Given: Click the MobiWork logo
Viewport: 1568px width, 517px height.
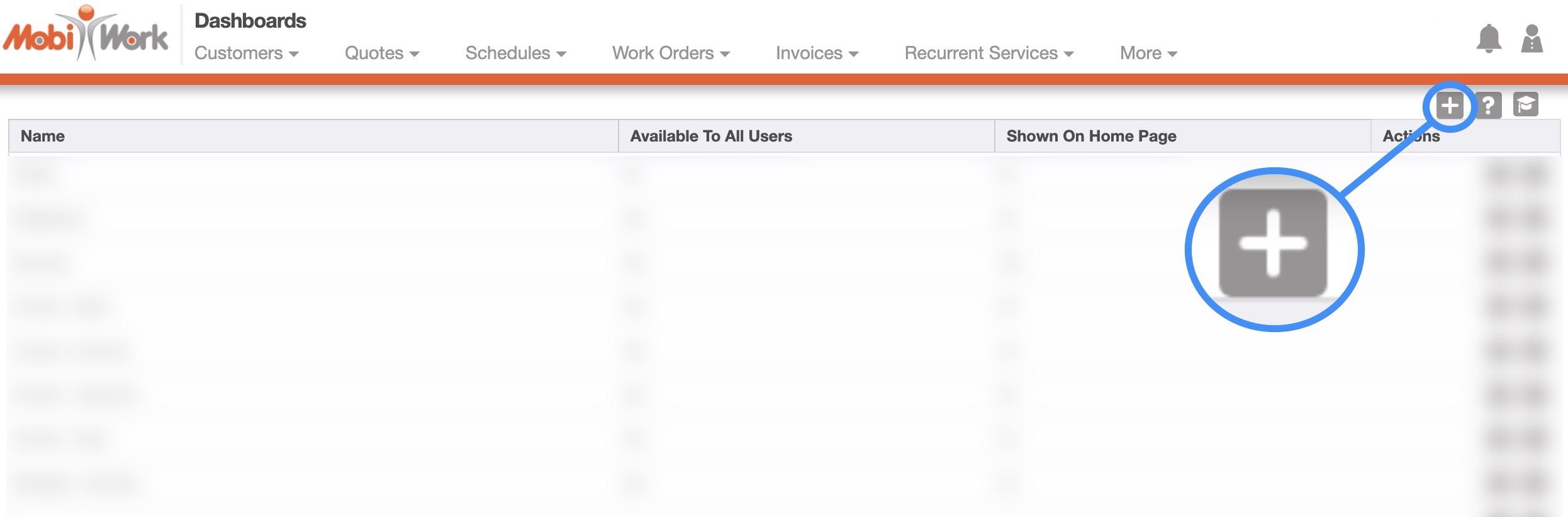Looking at the screenshot, I should [x=86, y=35].
